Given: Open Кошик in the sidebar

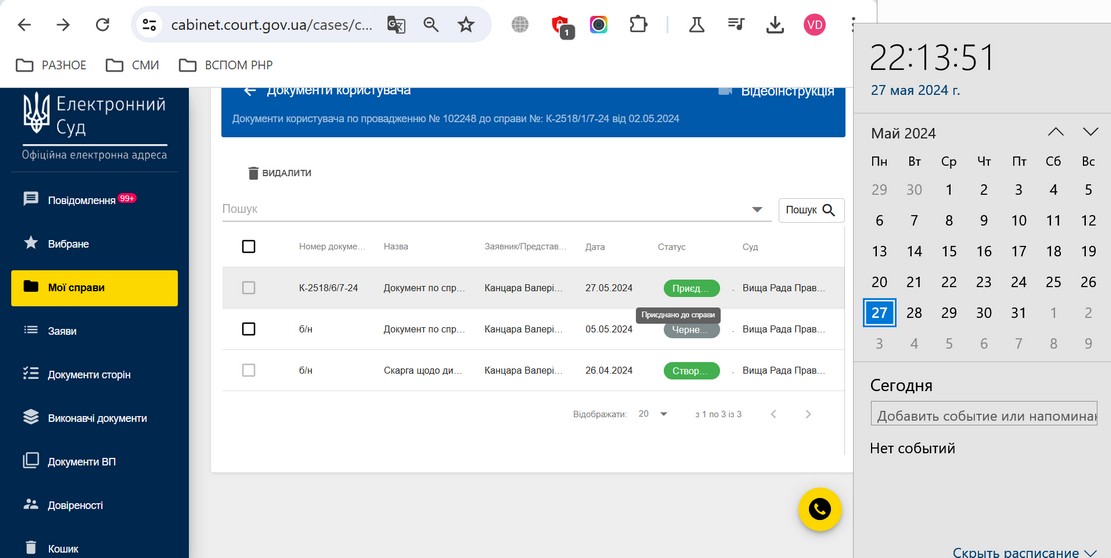Looking at the screenshot, I should click(x=94, y=548).
